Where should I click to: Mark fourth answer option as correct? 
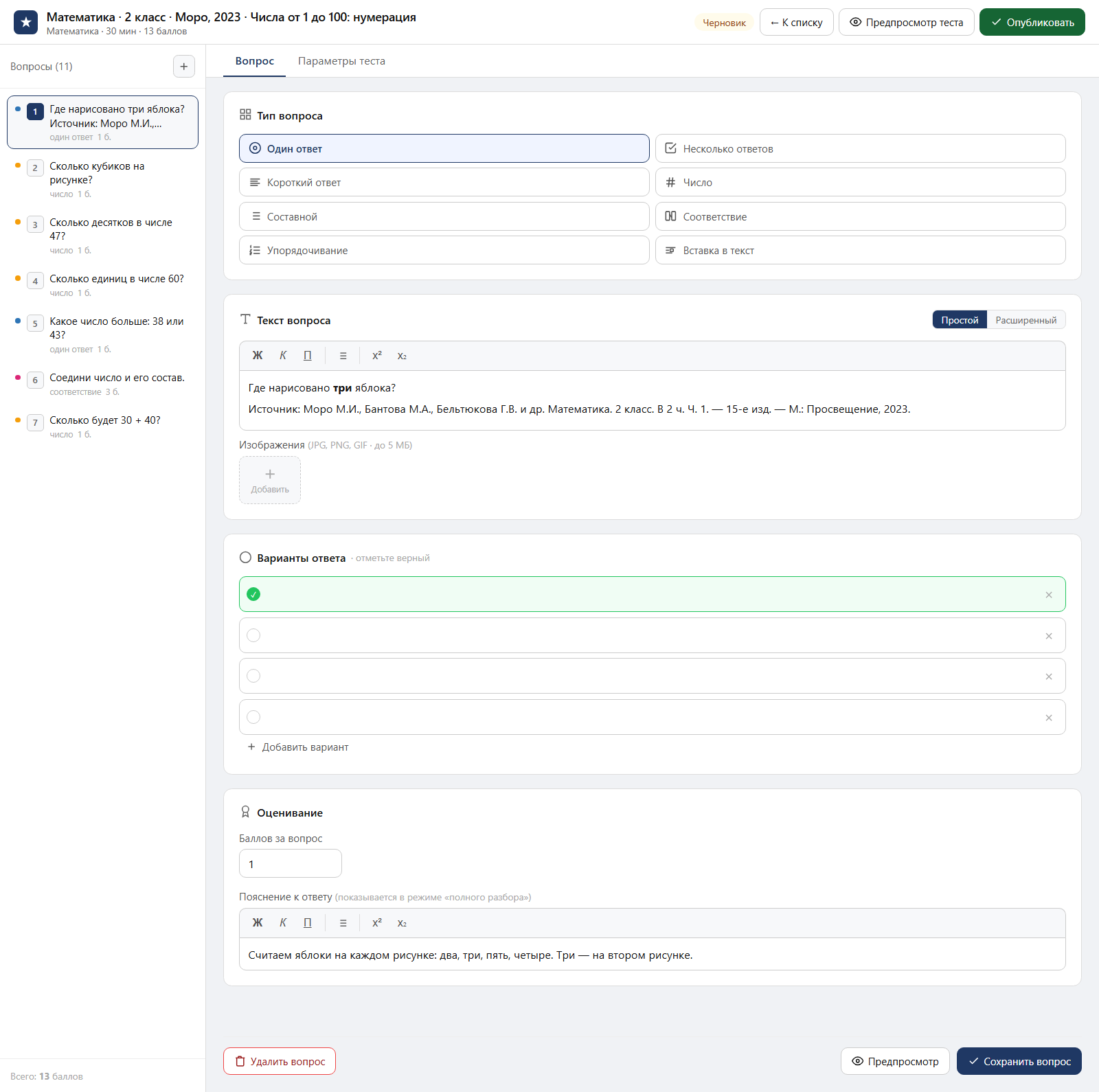pos(253,717)
